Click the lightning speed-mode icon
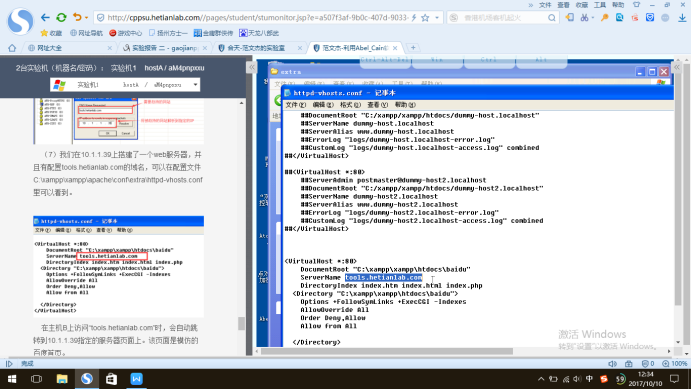The image size is (692, 389). click(414, 18)
